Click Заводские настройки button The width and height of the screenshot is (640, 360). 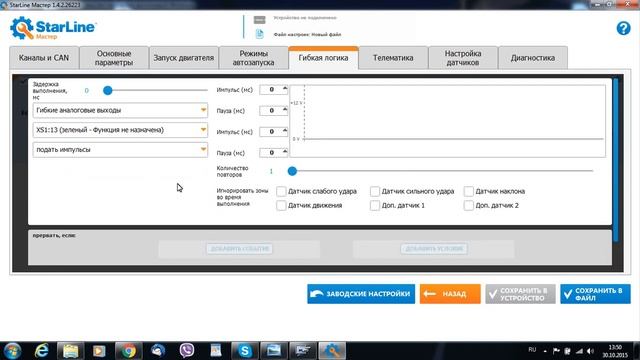tap(361, 294)
